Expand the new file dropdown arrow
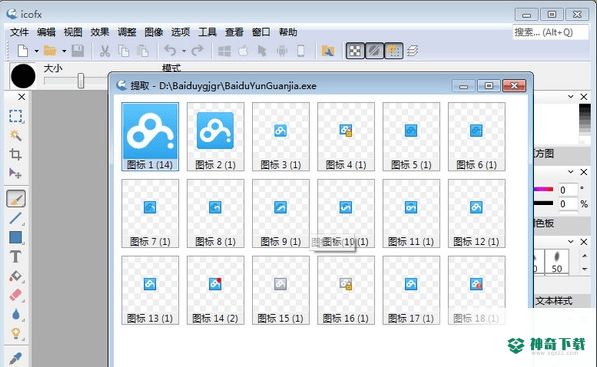Viewport: 597px width, 367px height. [x=37, y=51]
